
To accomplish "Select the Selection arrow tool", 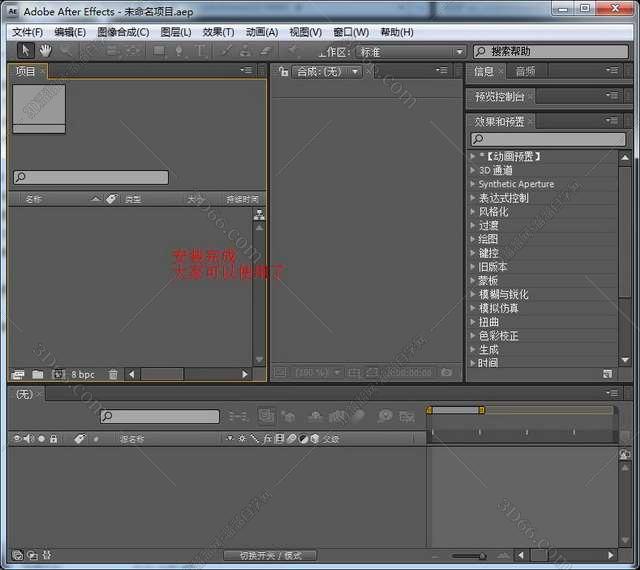I will tap(26, 51).
